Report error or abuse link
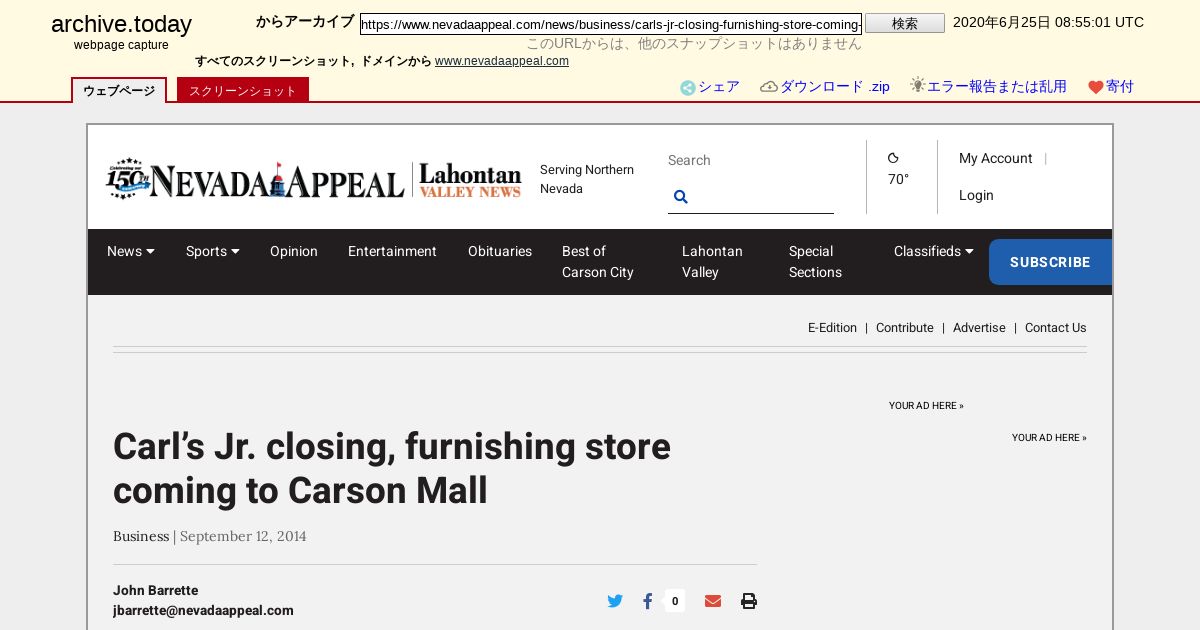 (988, 87)
